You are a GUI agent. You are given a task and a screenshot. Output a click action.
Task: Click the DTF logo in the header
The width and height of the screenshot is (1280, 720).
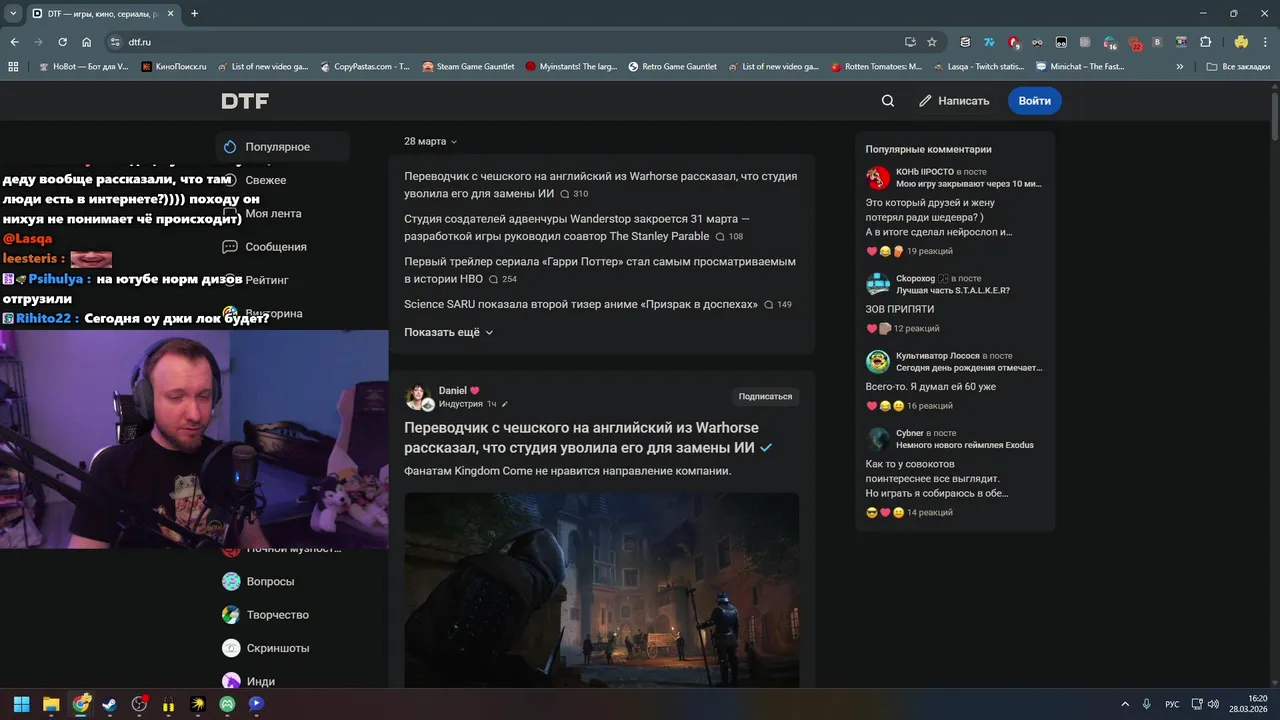pyautogui.click(x=245, y=101)
